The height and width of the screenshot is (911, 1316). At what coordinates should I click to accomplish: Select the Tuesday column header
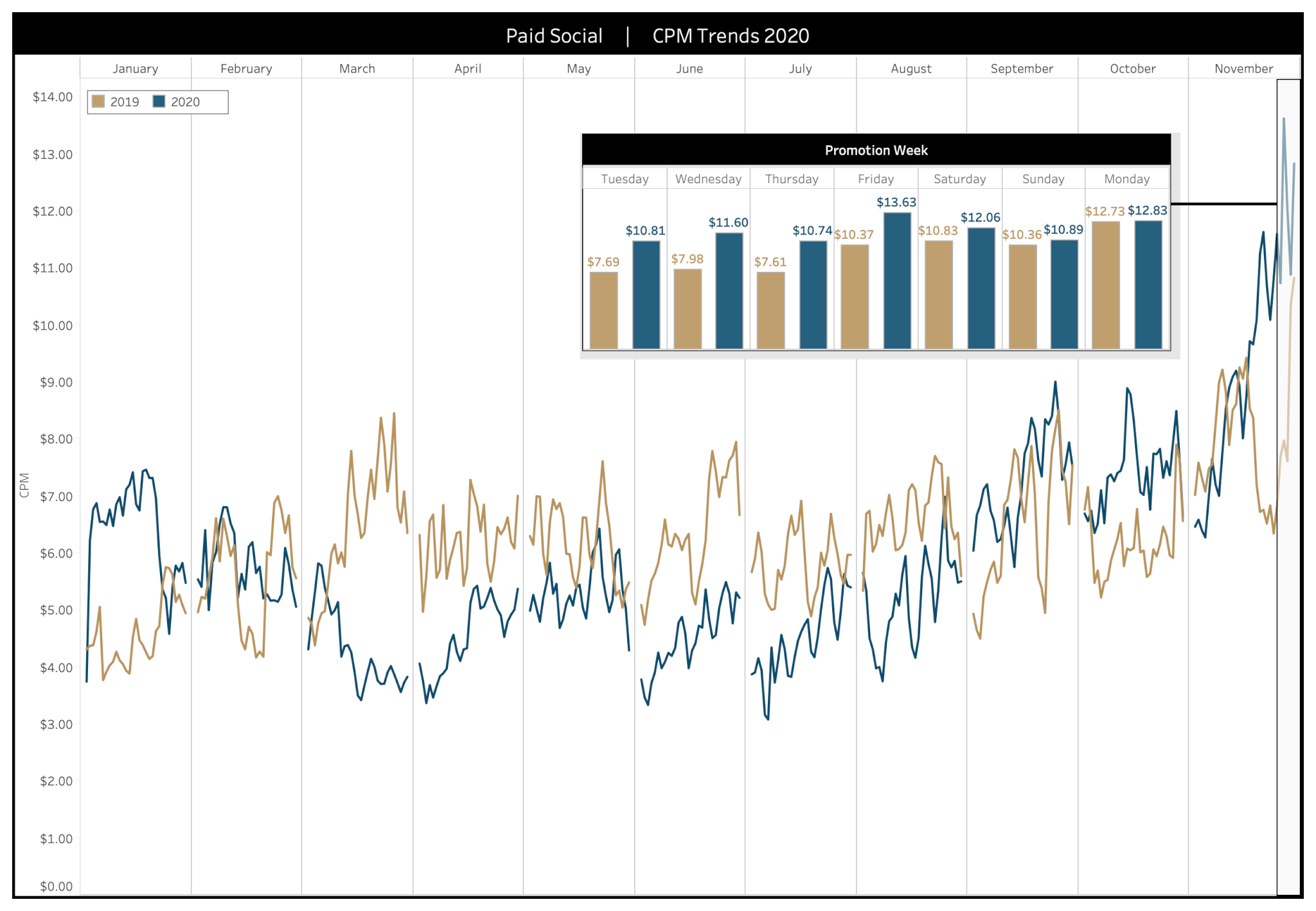click(x=625, y=179)
